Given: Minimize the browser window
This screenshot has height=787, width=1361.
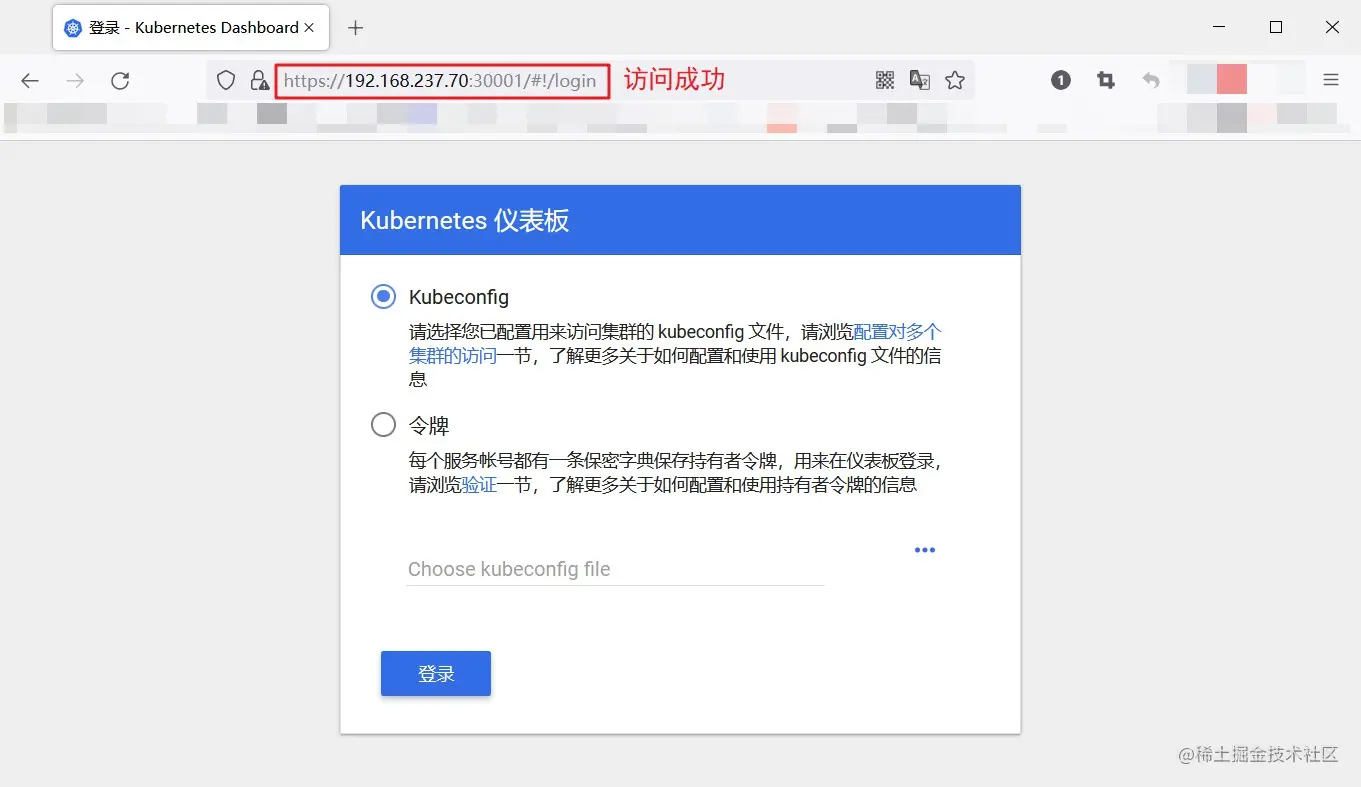Looking at the screenshot, I should pyautogui.click(x=1219, y=28).
